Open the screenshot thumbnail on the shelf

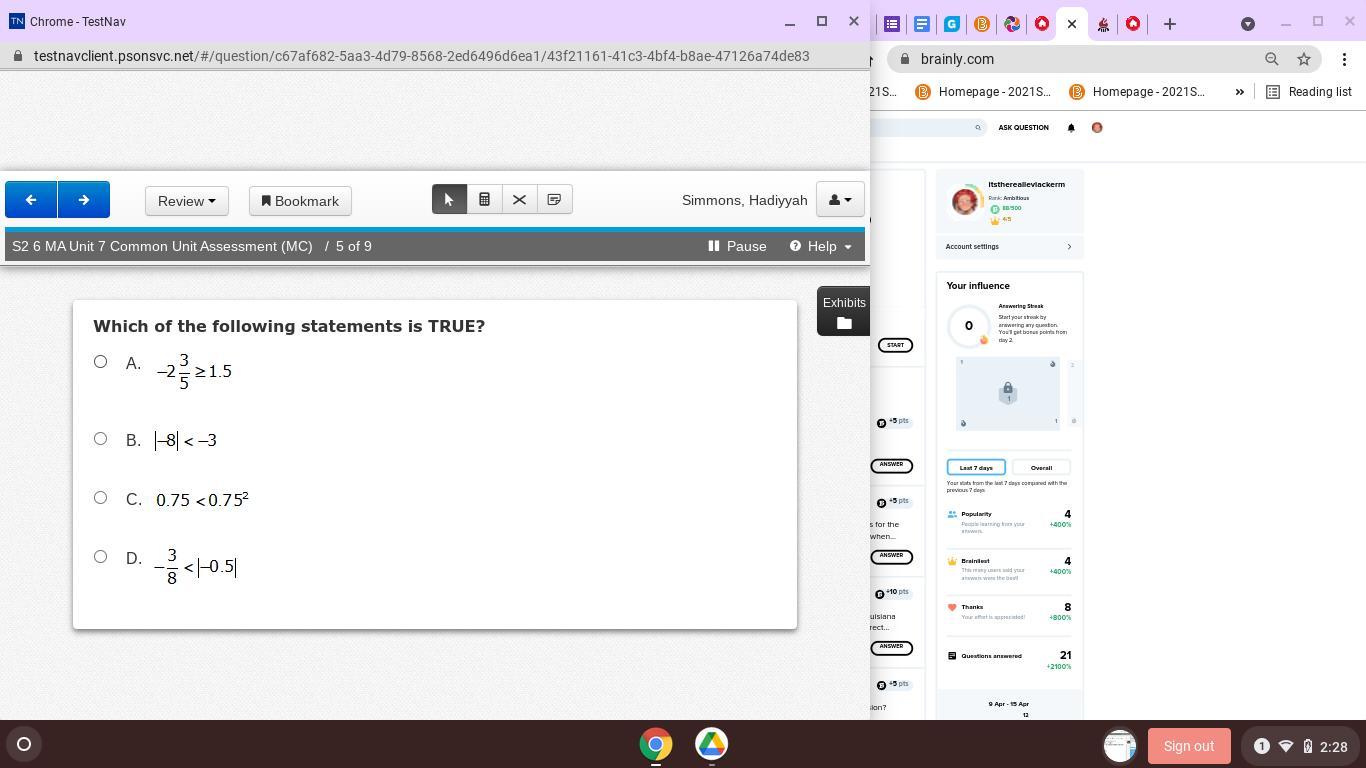[x=1120, y=746]
